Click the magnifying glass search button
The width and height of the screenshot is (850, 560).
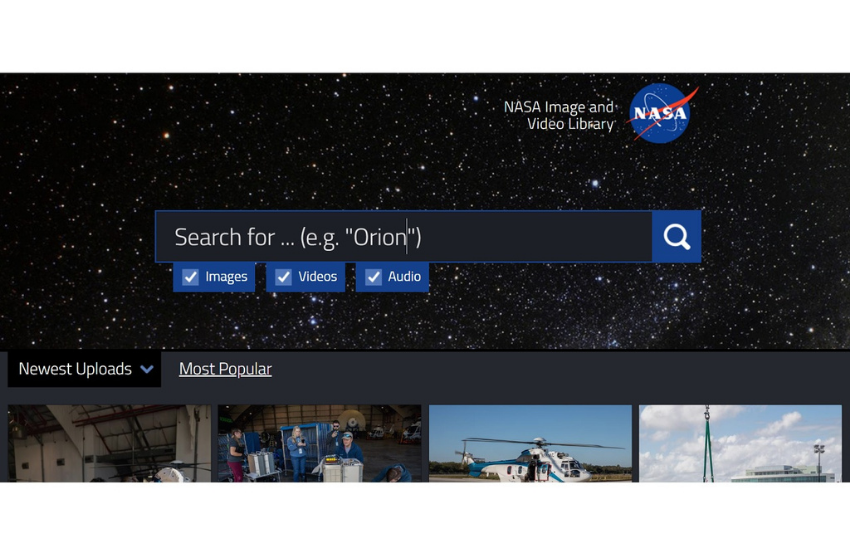pyautogui.click(x=677, y=237)
